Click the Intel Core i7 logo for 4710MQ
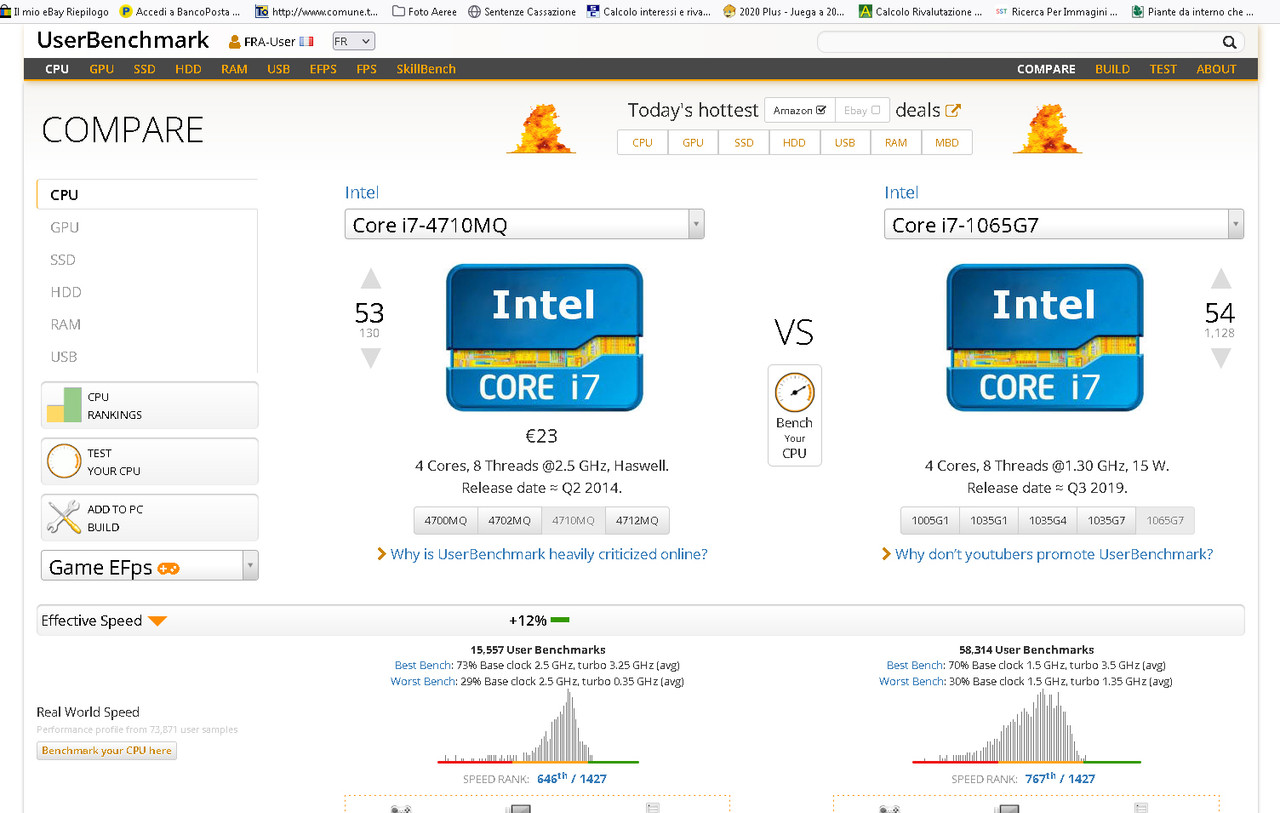This screenshot has height=813, width=1280. click(544, 337)
